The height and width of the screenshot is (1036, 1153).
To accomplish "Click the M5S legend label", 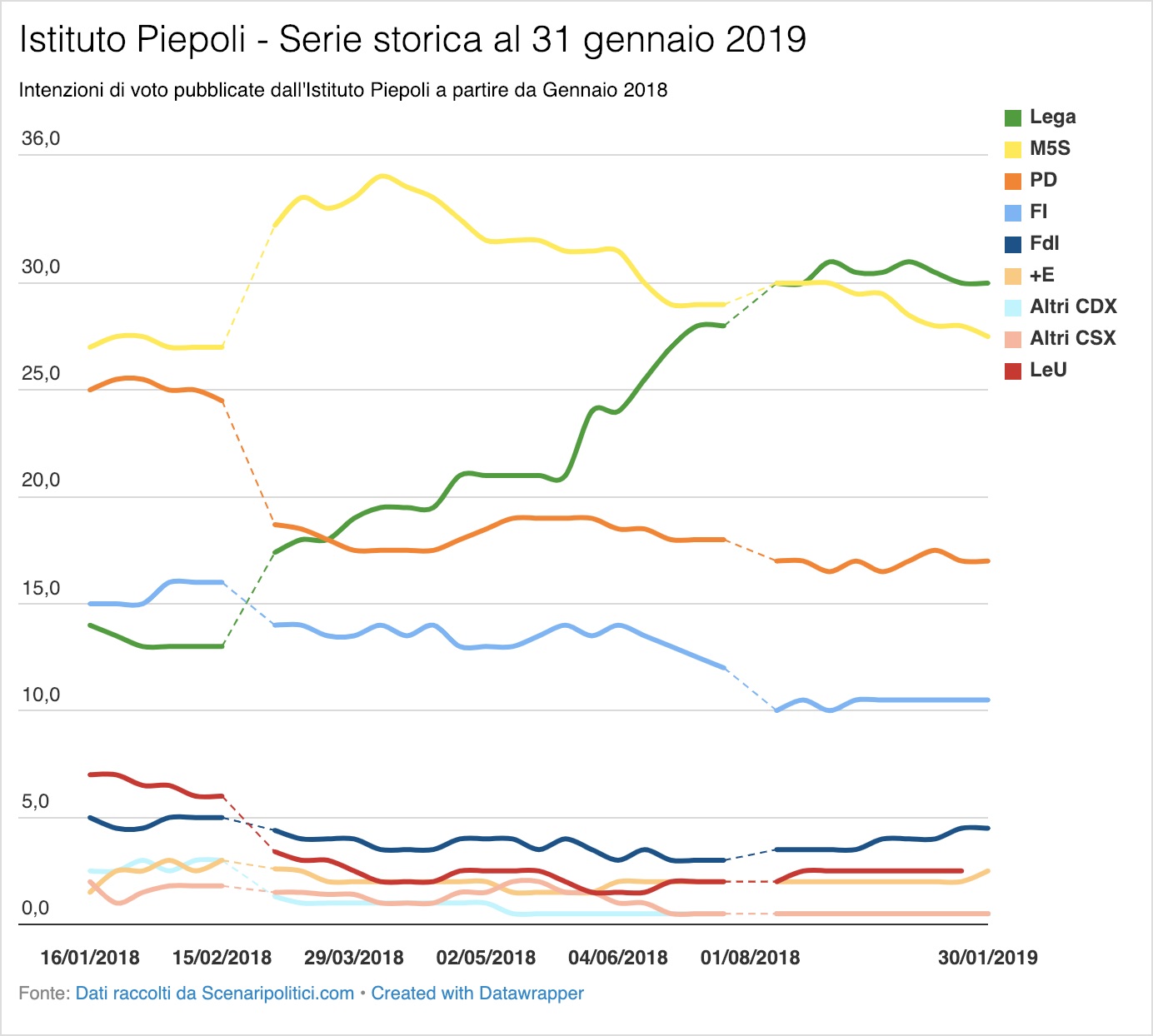I will coord(1050,148).
